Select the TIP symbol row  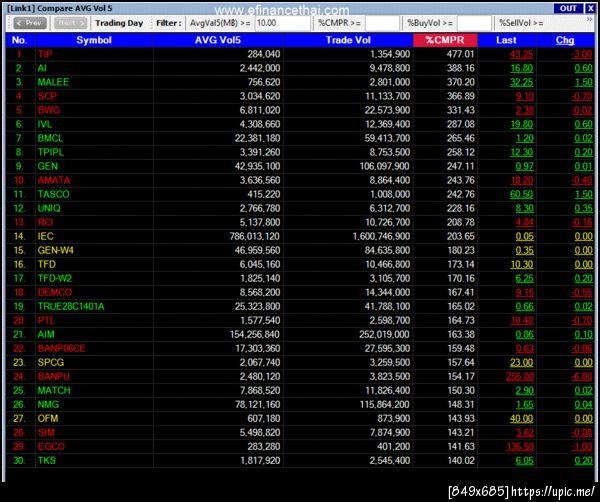(299, 54)
